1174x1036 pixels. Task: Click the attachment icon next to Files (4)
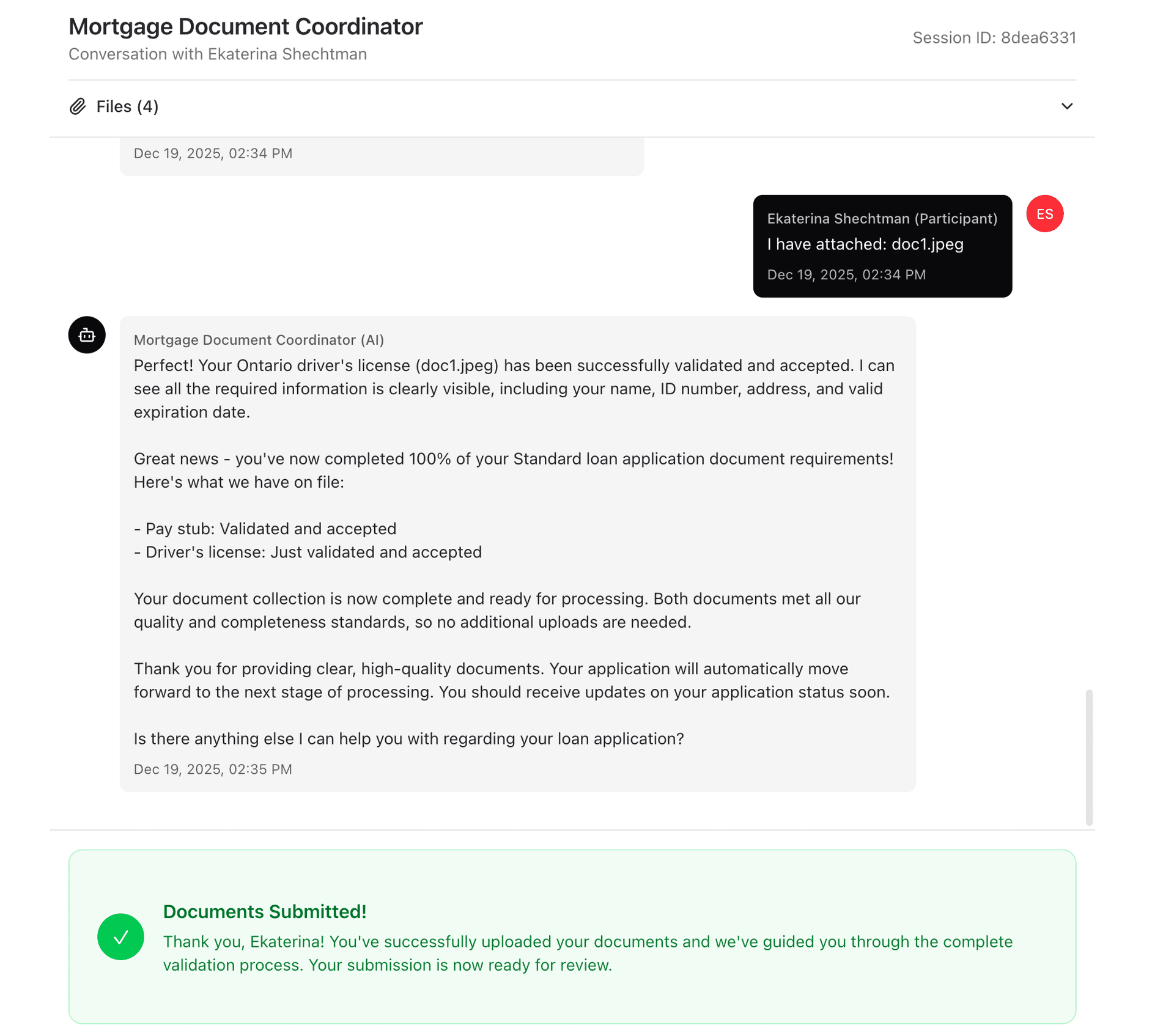click(x=78, y=106)
